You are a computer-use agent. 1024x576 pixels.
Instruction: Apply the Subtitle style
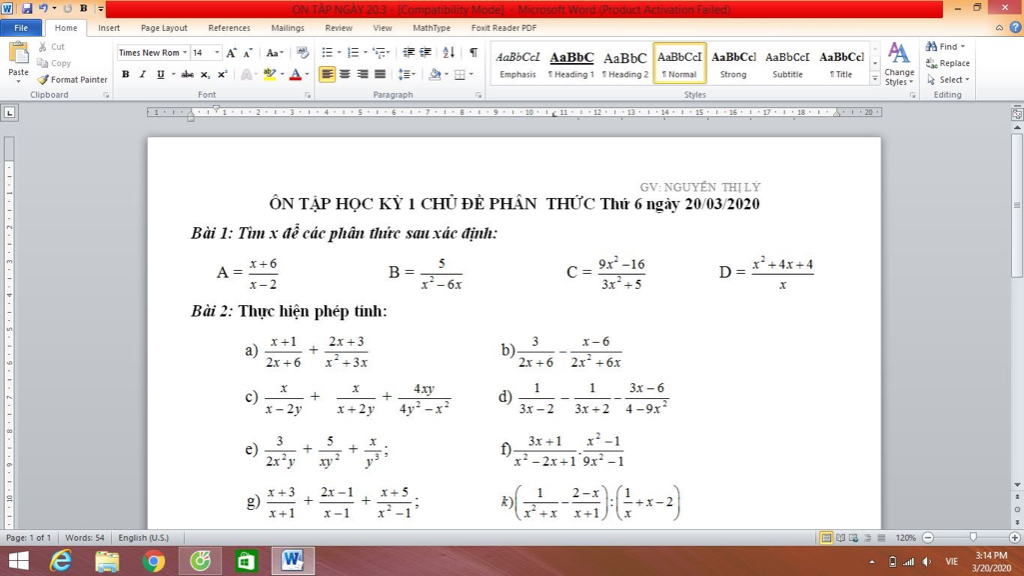[x=788, y=64]
